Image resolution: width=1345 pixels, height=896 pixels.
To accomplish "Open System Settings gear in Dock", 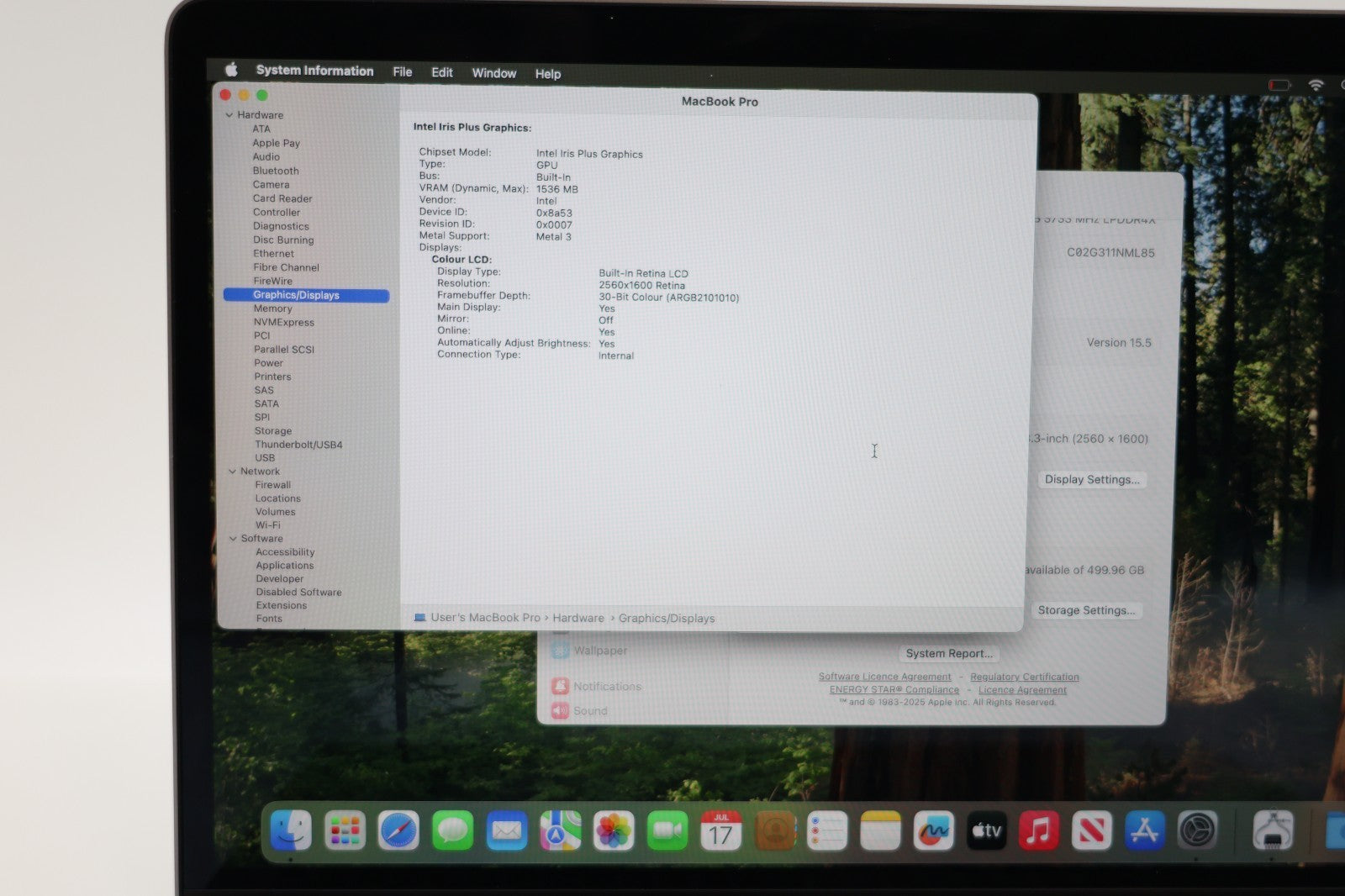I will point(1197,831).
